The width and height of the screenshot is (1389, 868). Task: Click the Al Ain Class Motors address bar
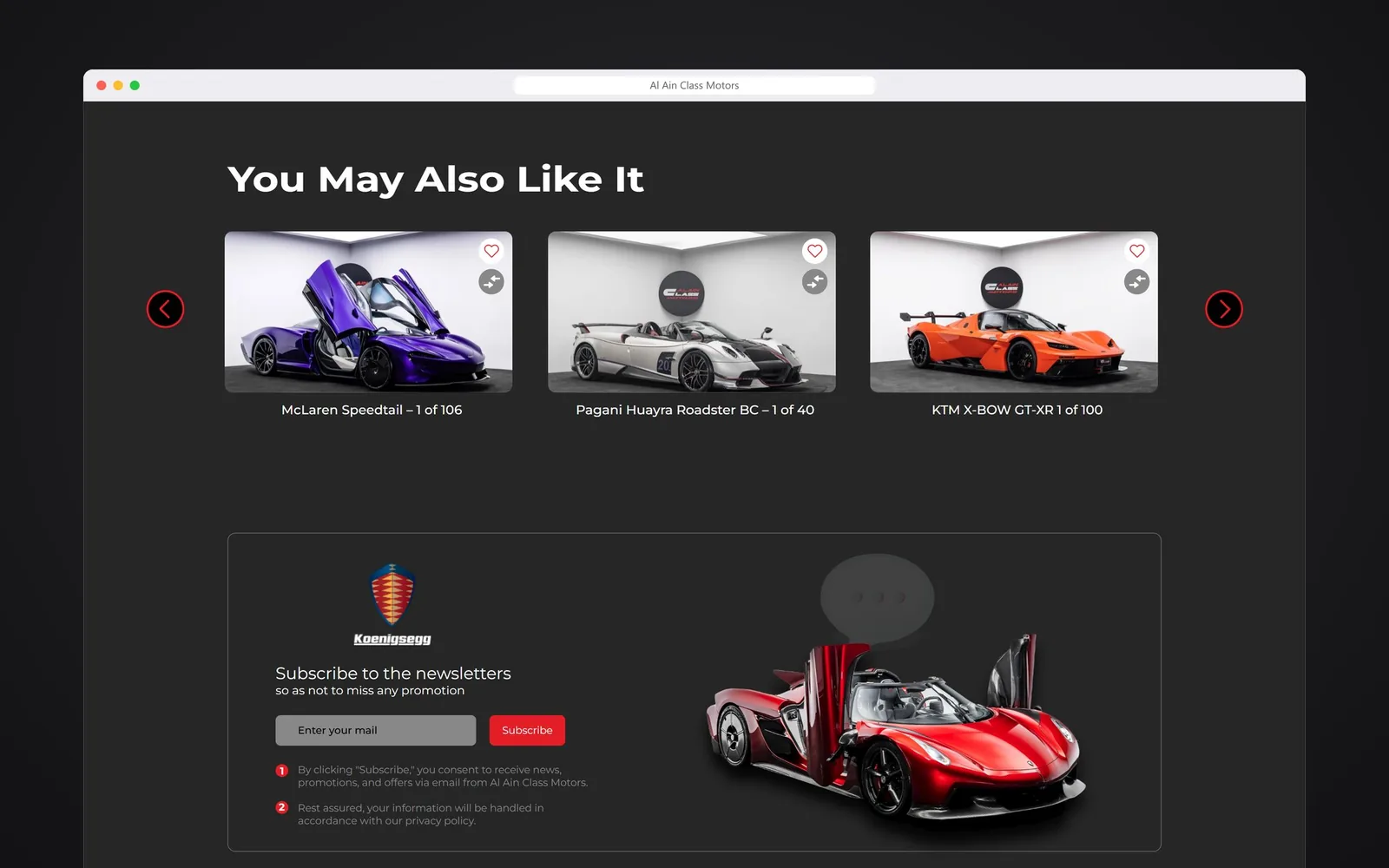694,85
